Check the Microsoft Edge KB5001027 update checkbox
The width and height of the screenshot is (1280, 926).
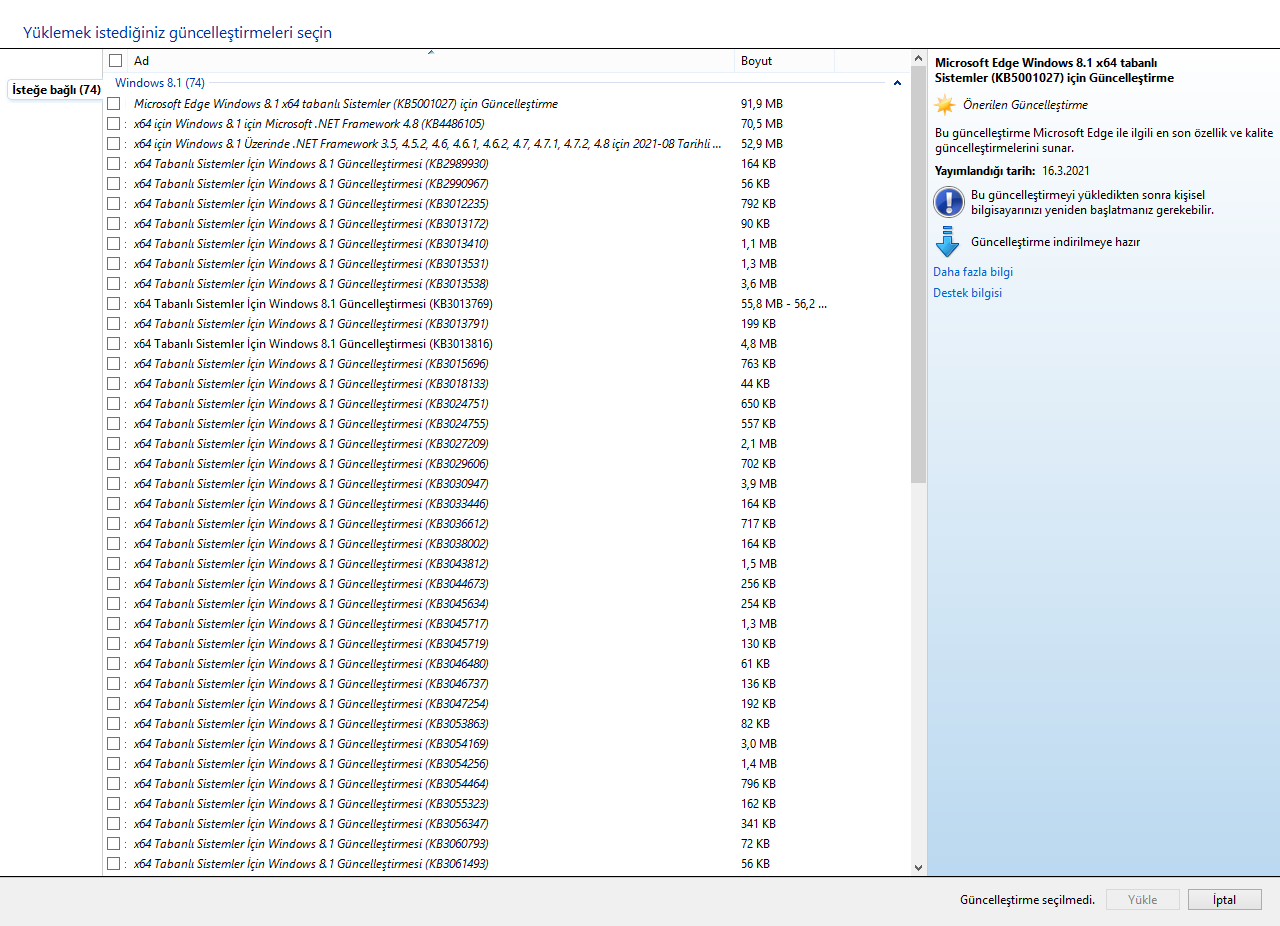coord(114,104)
